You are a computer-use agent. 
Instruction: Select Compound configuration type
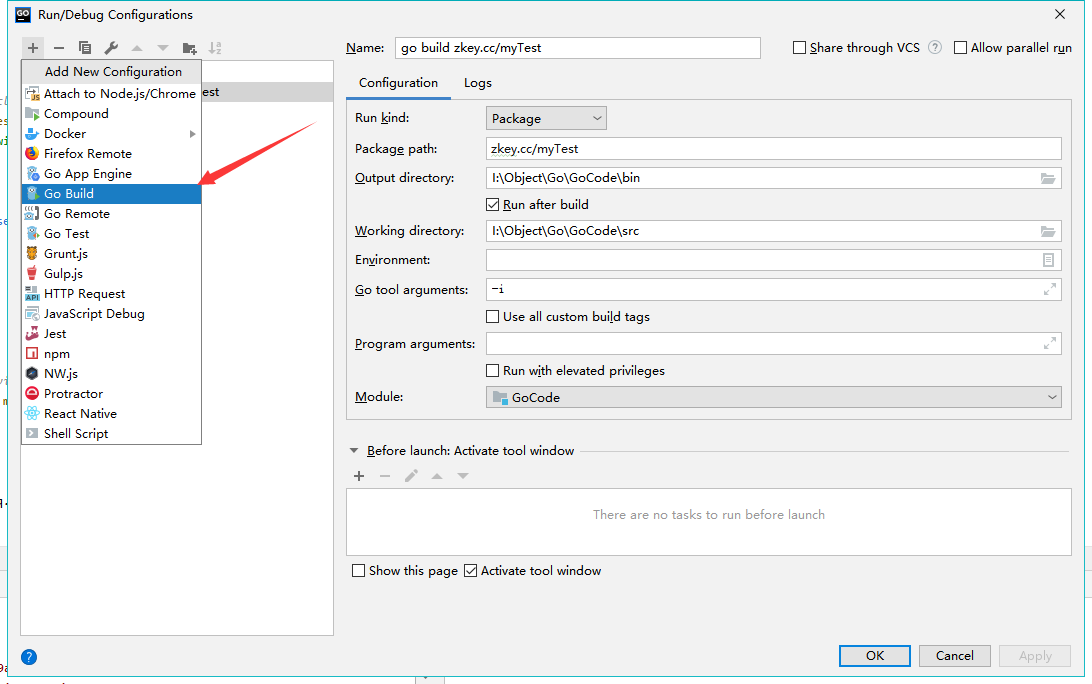[x=111, y=114]
